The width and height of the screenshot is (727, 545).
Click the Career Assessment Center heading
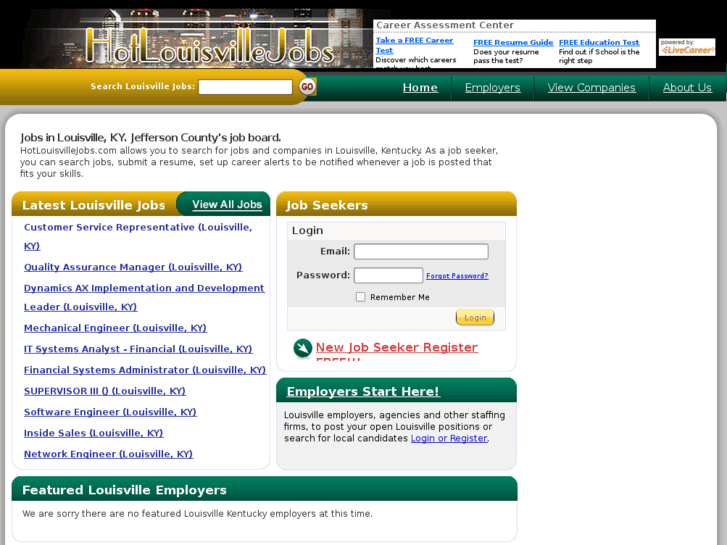click(445, 25)
